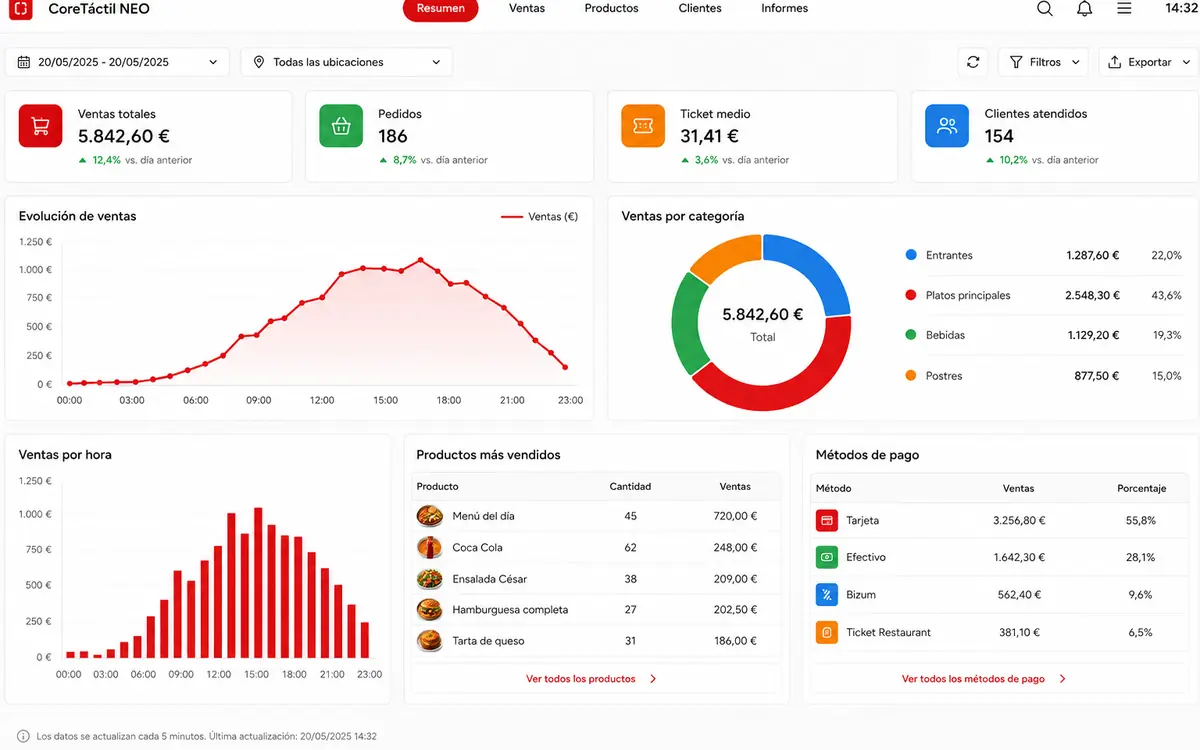Select the Tarjeta payment card icon
This screenshot has height=750, width=1200.
(827, 520)
